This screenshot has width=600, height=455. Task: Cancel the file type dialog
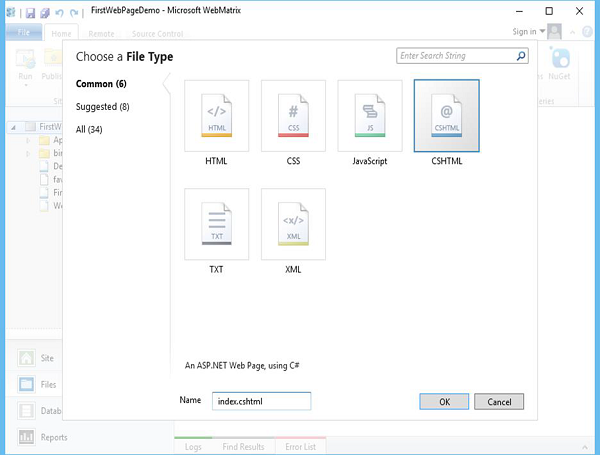pos(499,401)
